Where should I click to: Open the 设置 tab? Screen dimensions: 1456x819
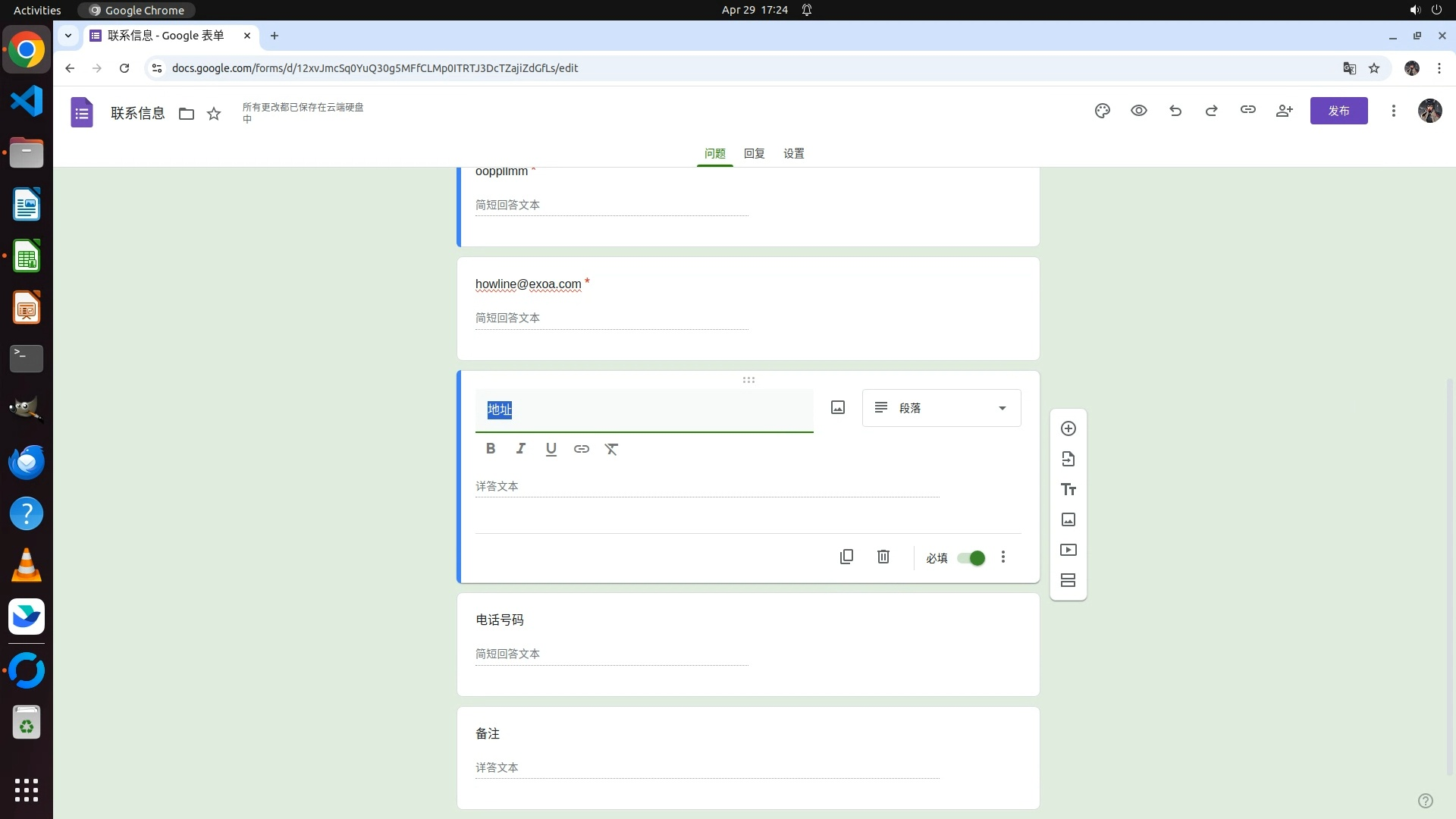coord(793,153)
